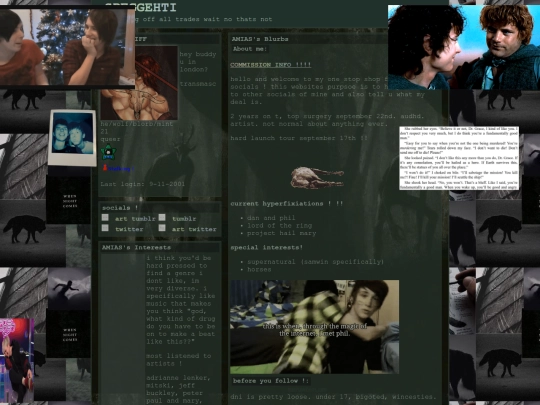
Task: Click the 'transmasc' text beside the profile picture
Action: coord(198,84)
